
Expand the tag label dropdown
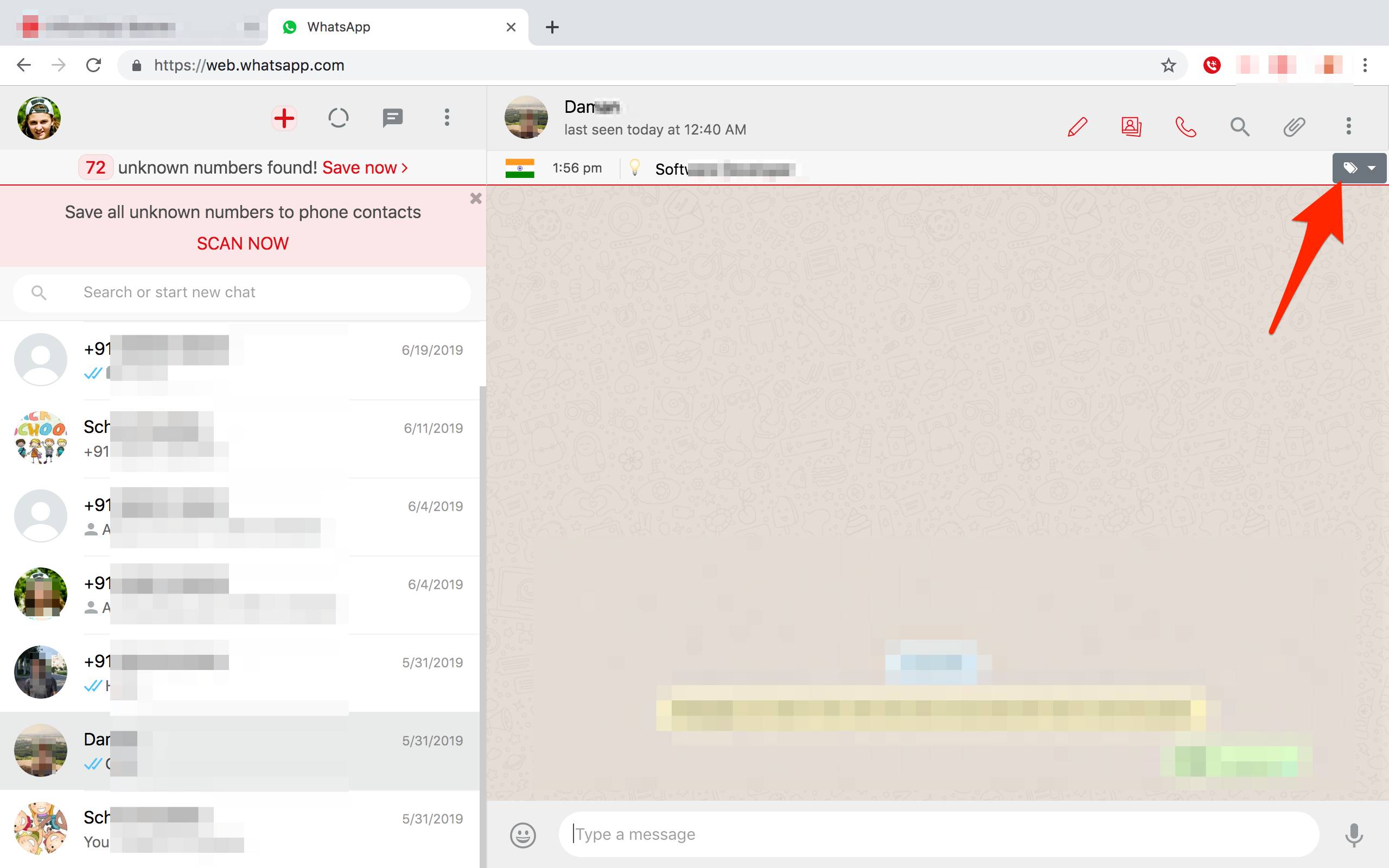[x=1359, y=168]
